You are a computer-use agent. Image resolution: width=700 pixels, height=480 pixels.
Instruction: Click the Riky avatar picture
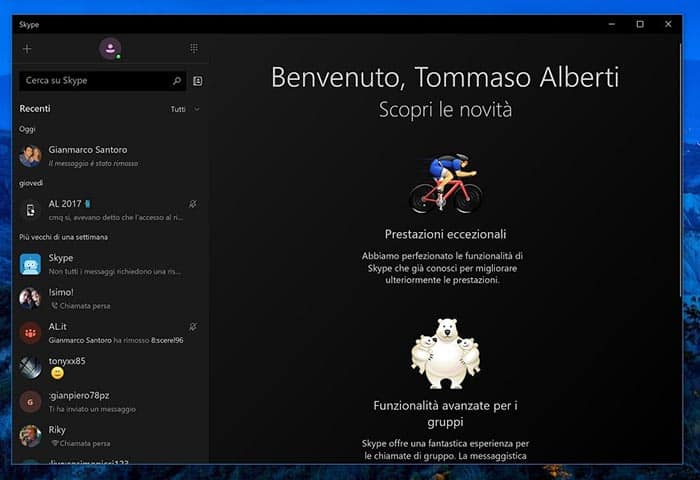tap(30, 436)
